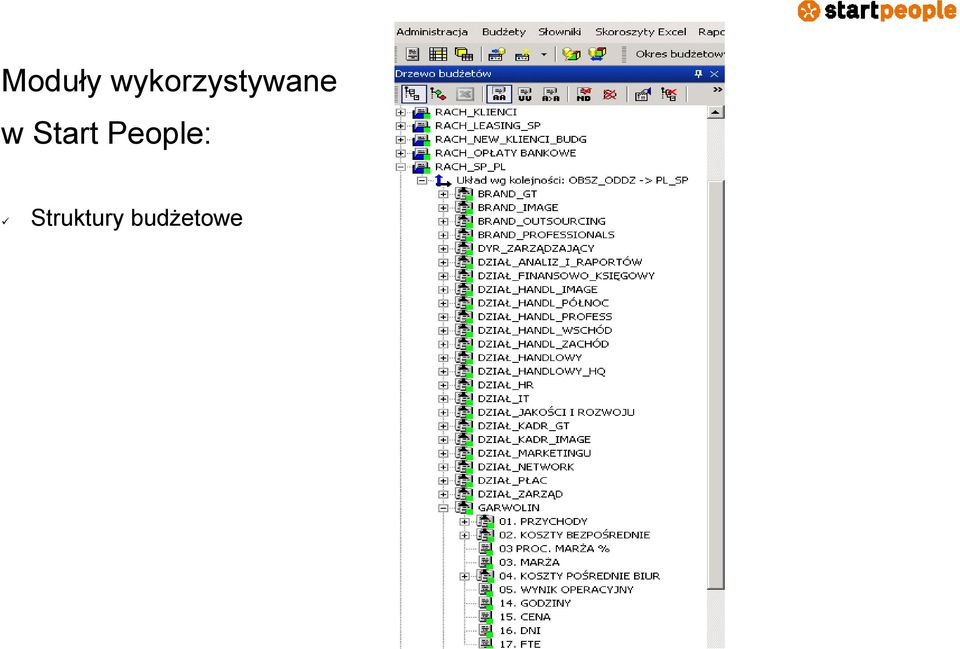Click the DZIAŁ_IT node icon

coord(464,399)
